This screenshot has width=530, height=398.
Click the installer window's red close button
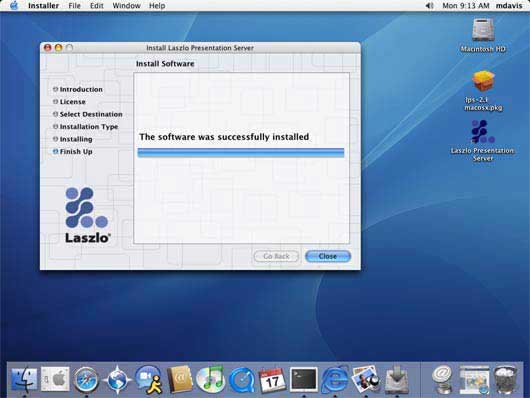coord(48,48)
